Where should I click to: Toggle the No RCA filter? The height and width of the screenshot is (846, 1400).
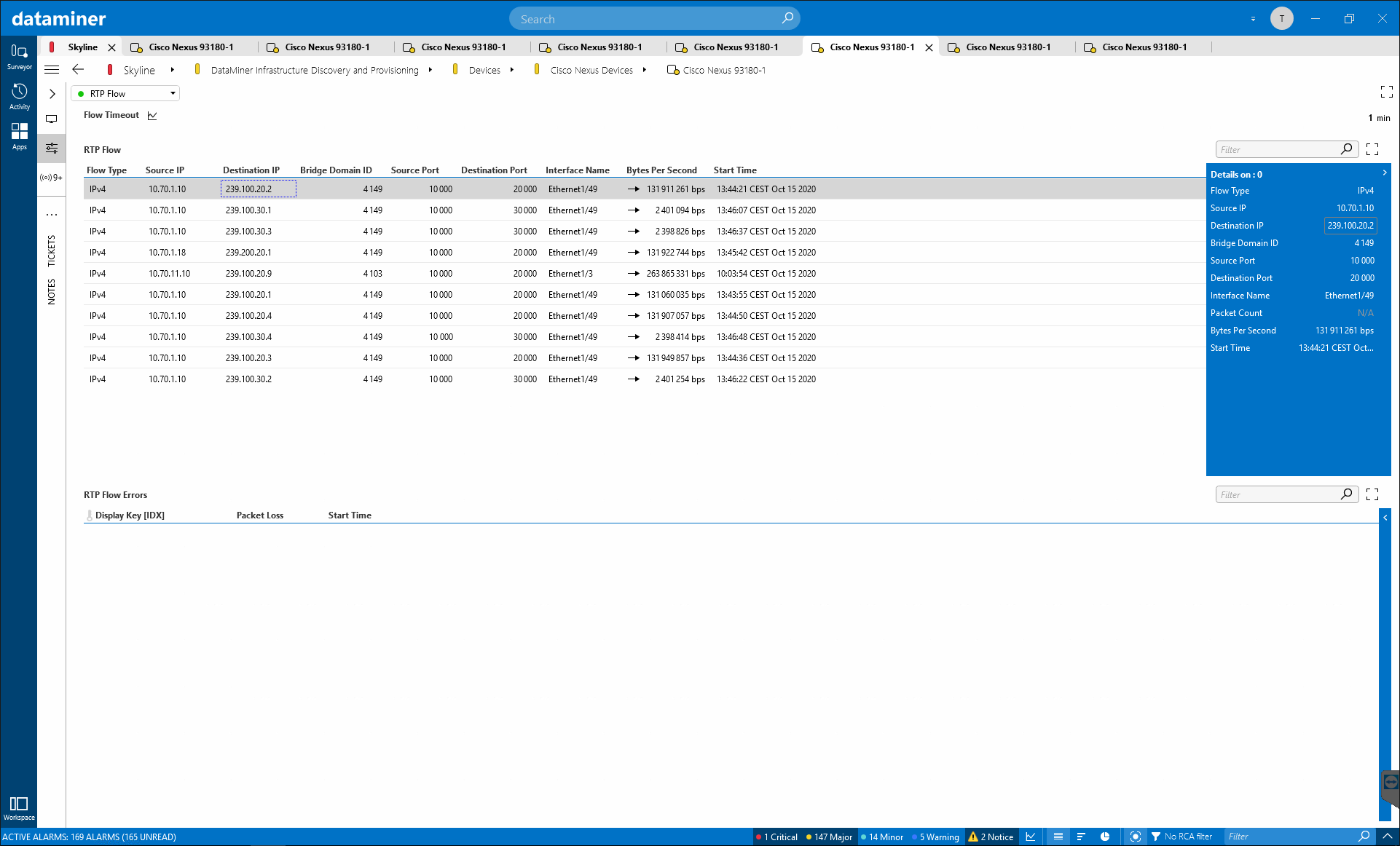[x=1181, y=837]
